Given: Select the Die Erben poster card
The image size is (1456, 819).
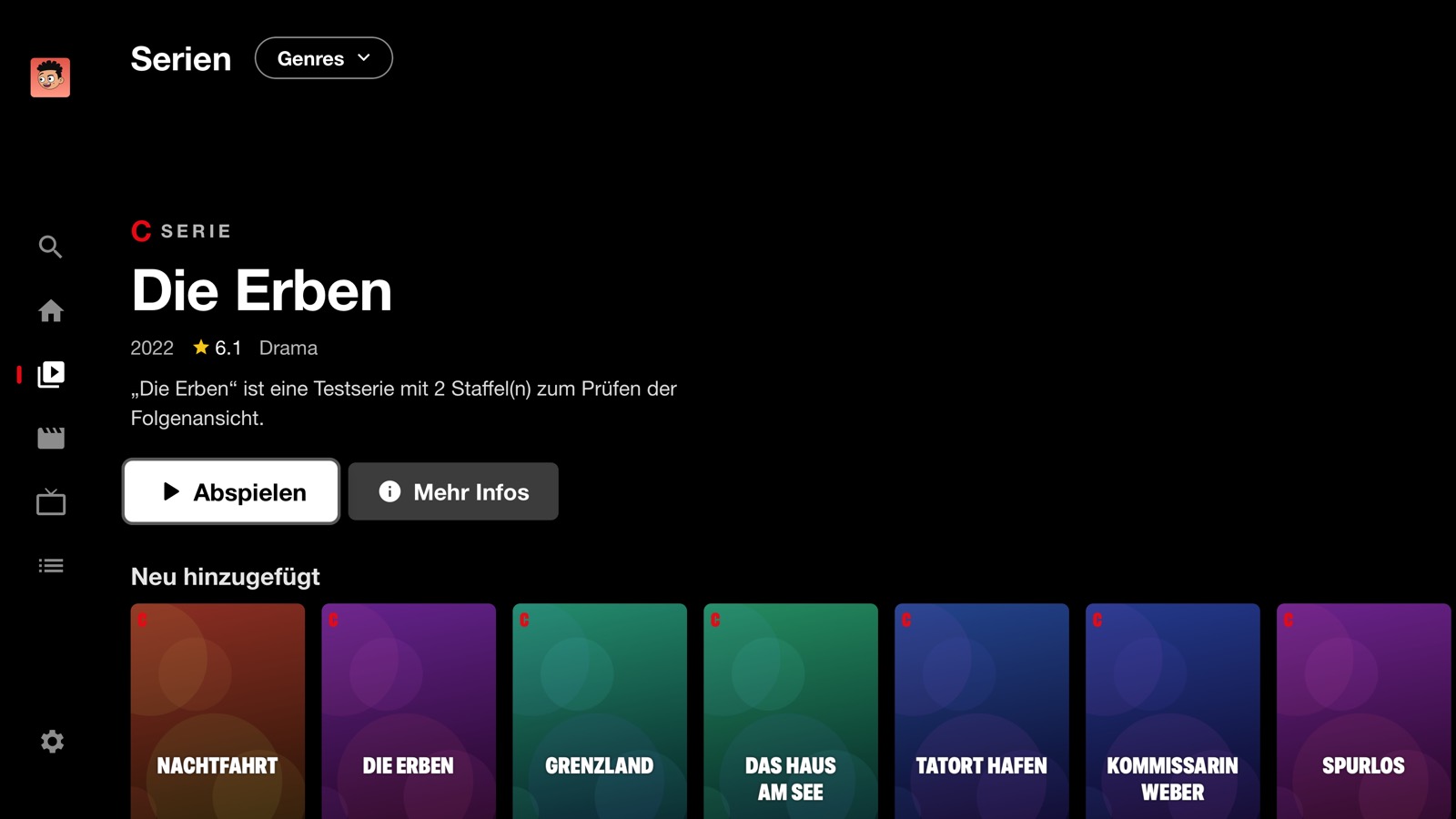Looking at the screenshot, I should tap(409, 711).
